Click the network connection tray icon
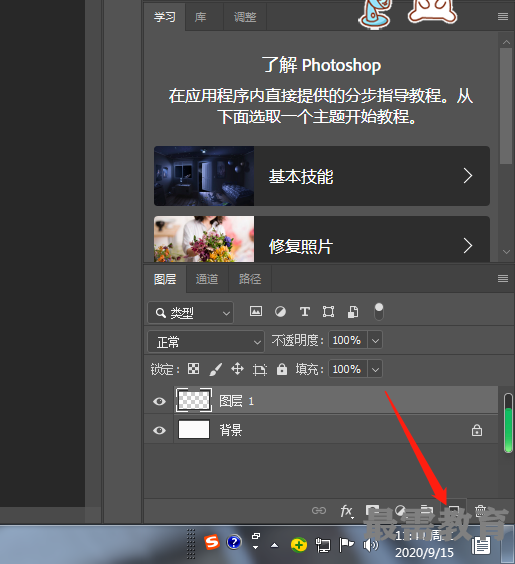The width and height of the screenshot is (515, 564). point(323,545)
